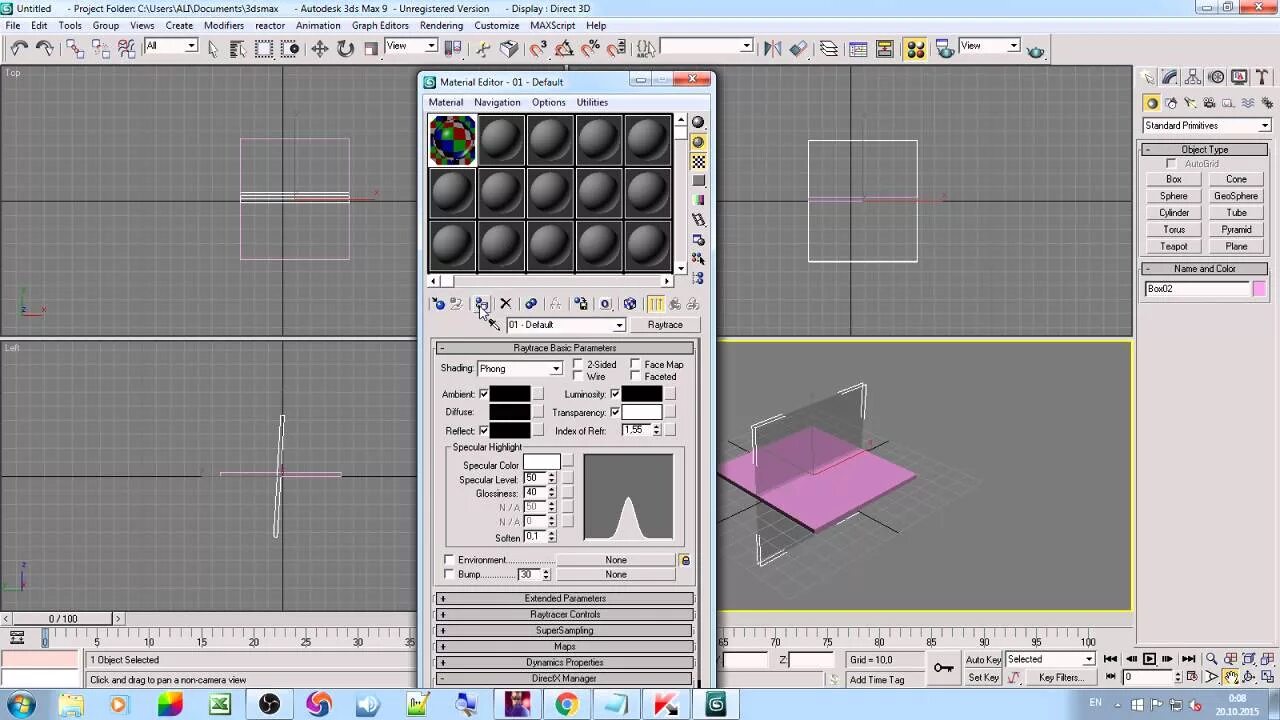Pick the Select Object arrow tool
The height and width of the screenshot is (720, 1280).
click(x=212, y=48)
